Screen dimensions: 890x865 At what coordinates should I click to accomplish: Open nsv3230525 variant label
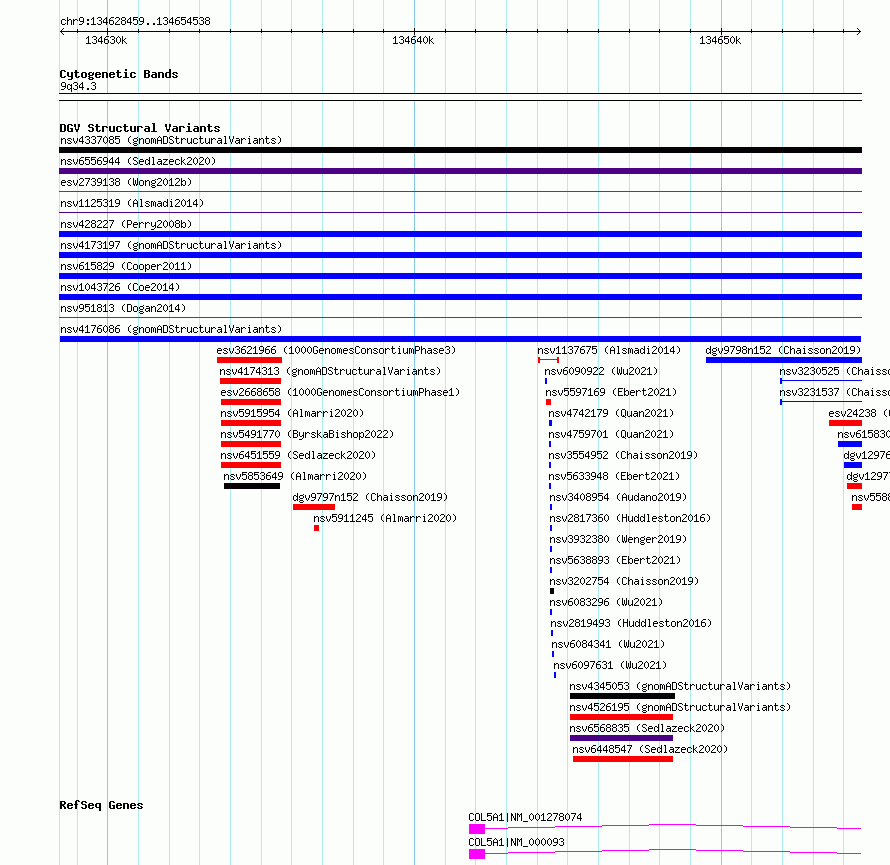[834, 371]
